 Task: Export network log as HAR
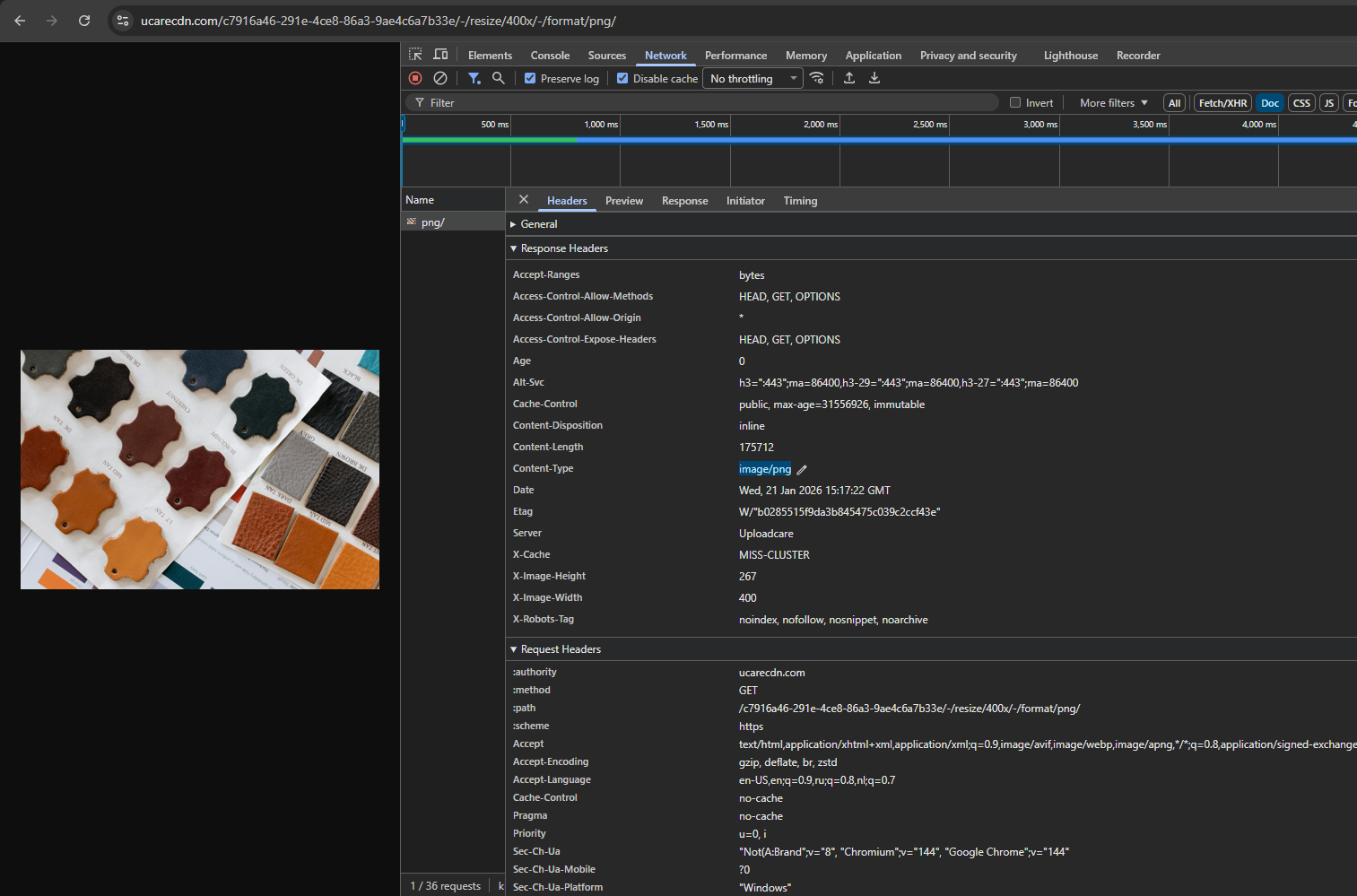coord(874,78)
